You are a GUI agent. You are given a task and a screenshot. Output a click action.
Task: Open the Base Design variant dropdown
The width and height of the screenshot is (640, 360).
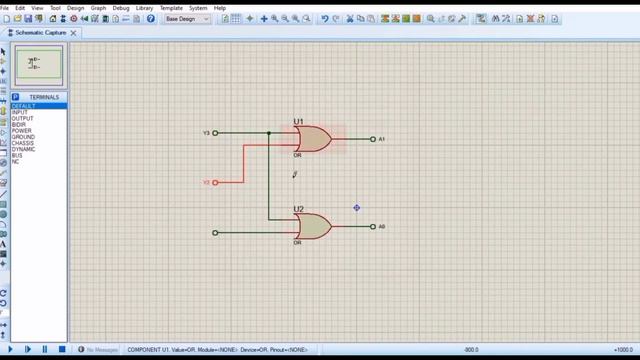pyautogui.click(x=187, y=19)
